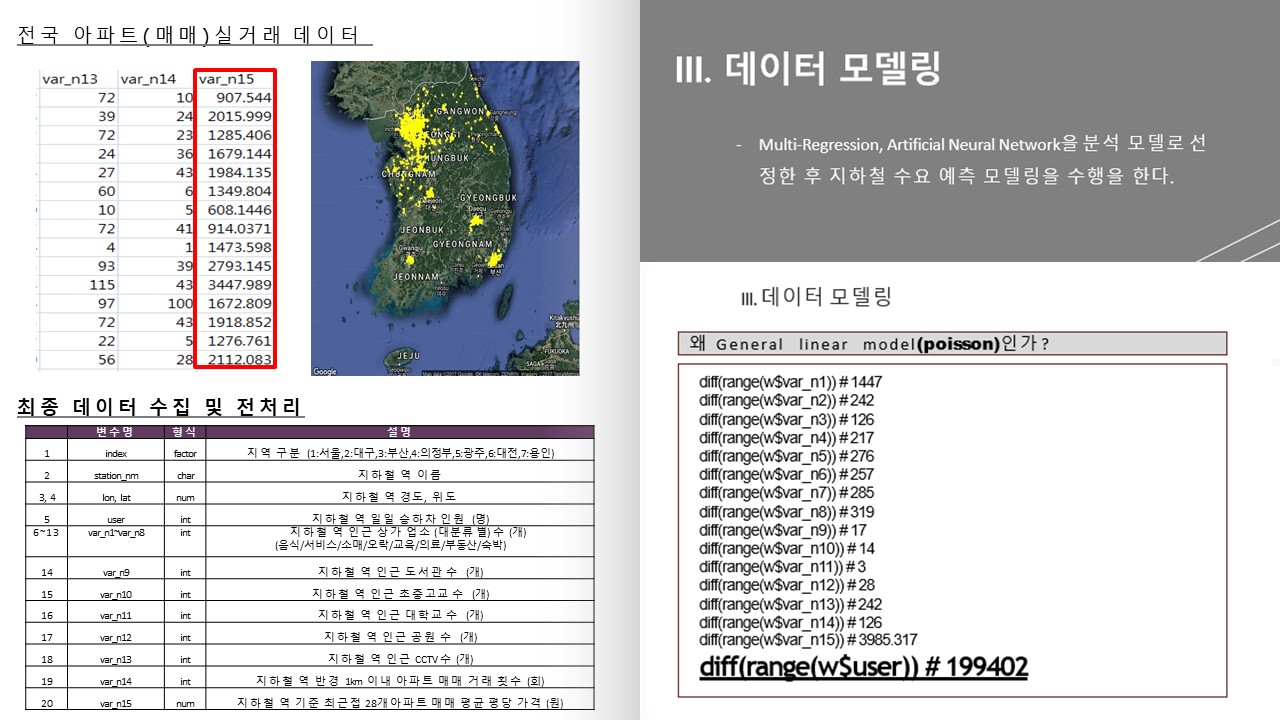Click the 변수명 table header
Screen dimensions: 1280x720
[116, 432]
